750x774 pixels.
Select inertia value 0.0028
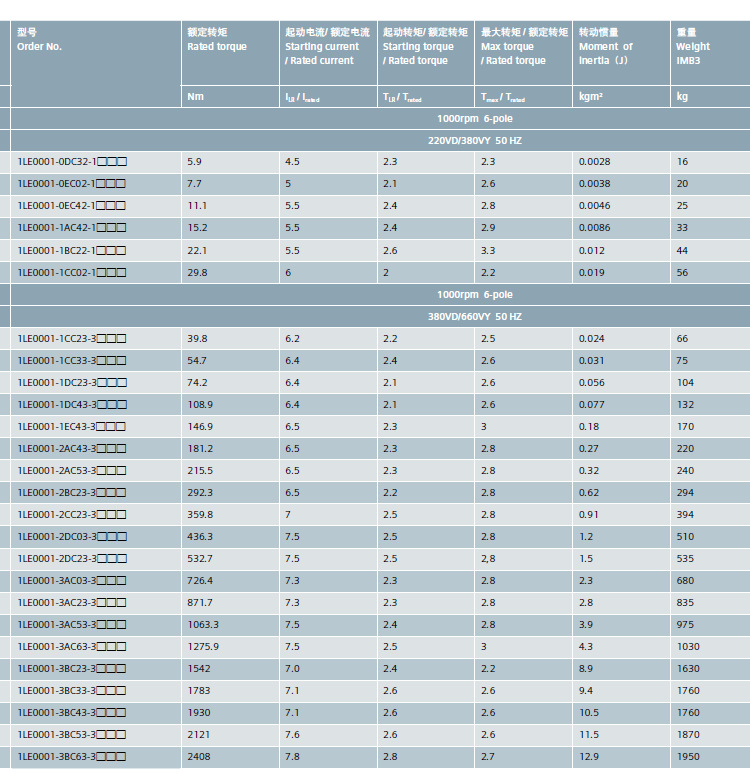(594, 162)
